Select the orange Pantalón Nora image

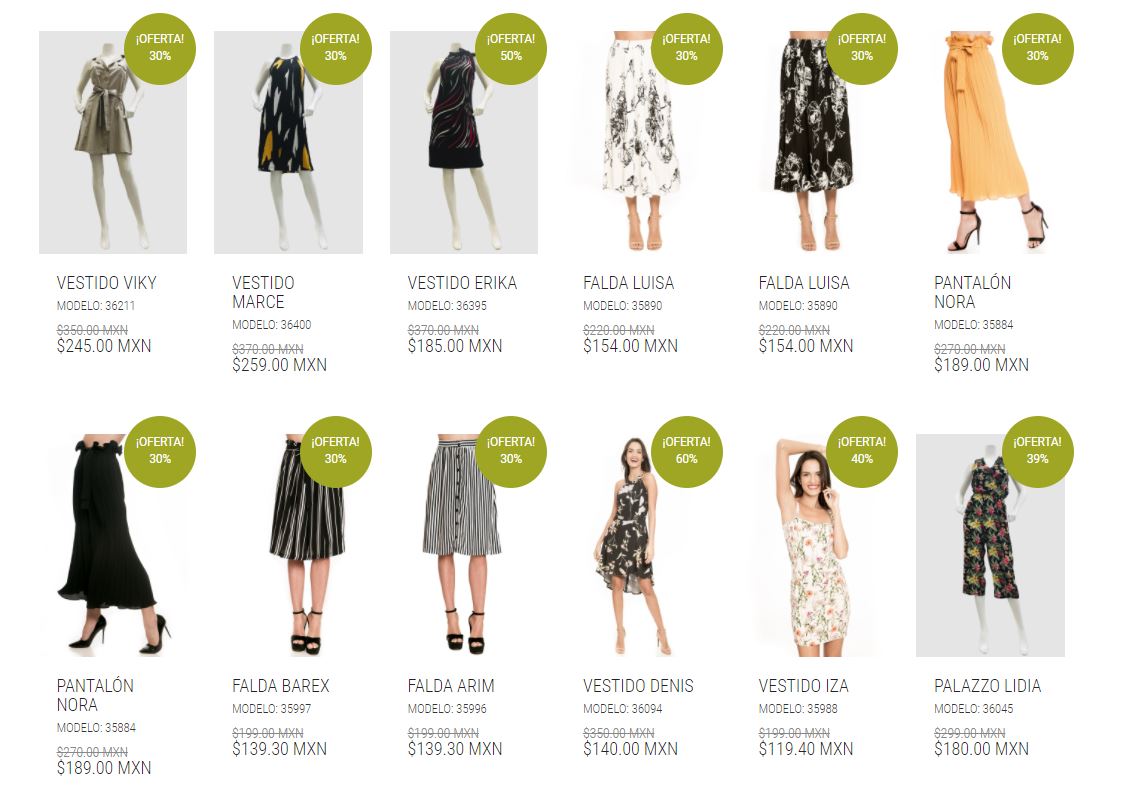pyautogui.click(x=991, y=142)
